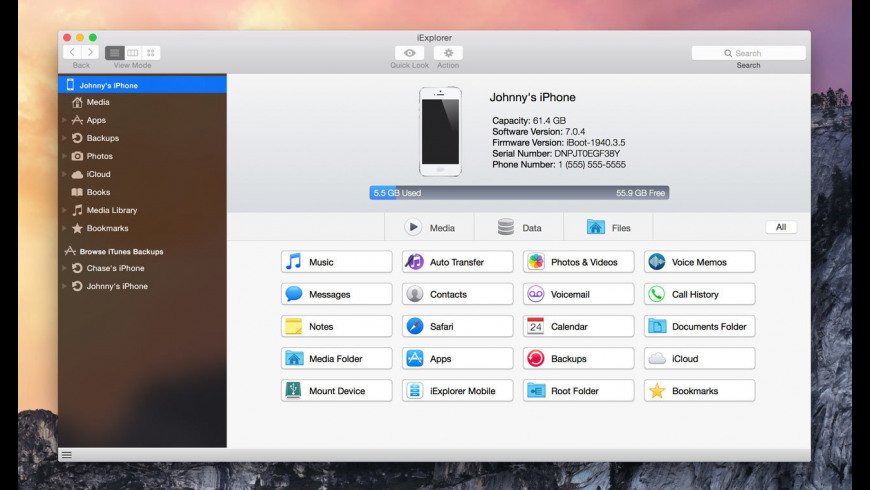Expand Chase's iPhone backup entry

tap(65, 268)
